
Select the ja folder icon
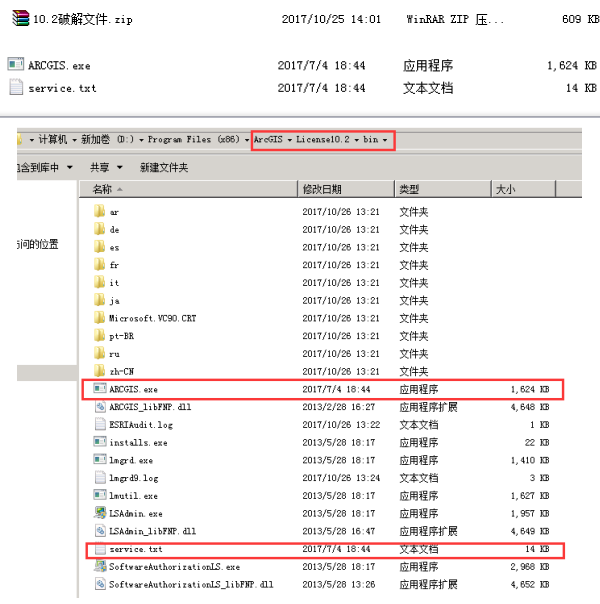coord(99,300)
